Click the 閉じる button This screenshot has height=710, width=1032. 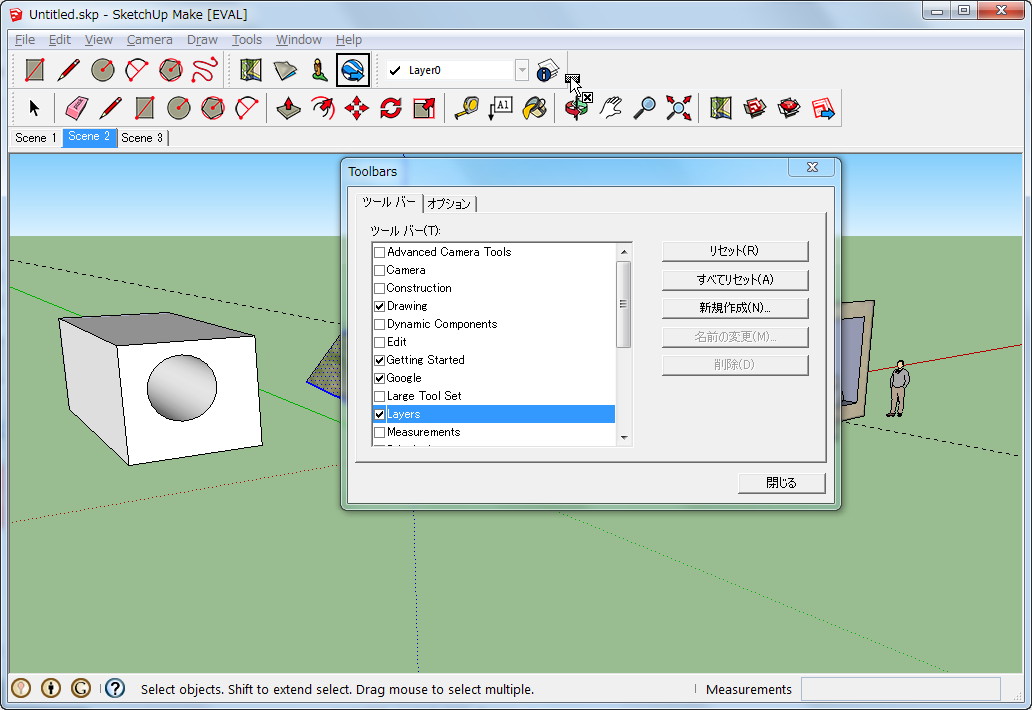click(781, 483)
